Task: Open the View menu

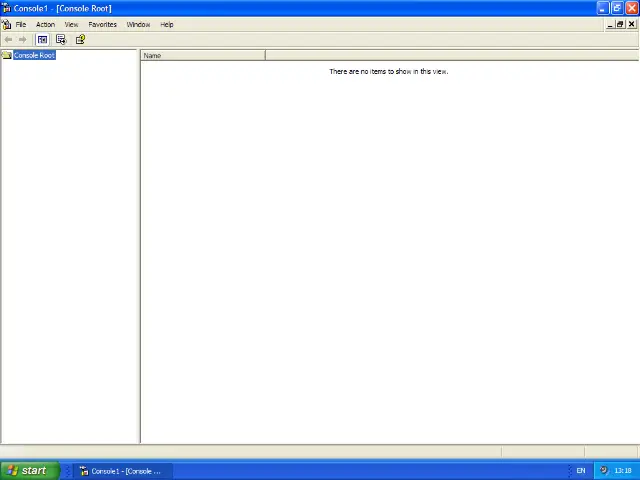Action: pos(71,24)
